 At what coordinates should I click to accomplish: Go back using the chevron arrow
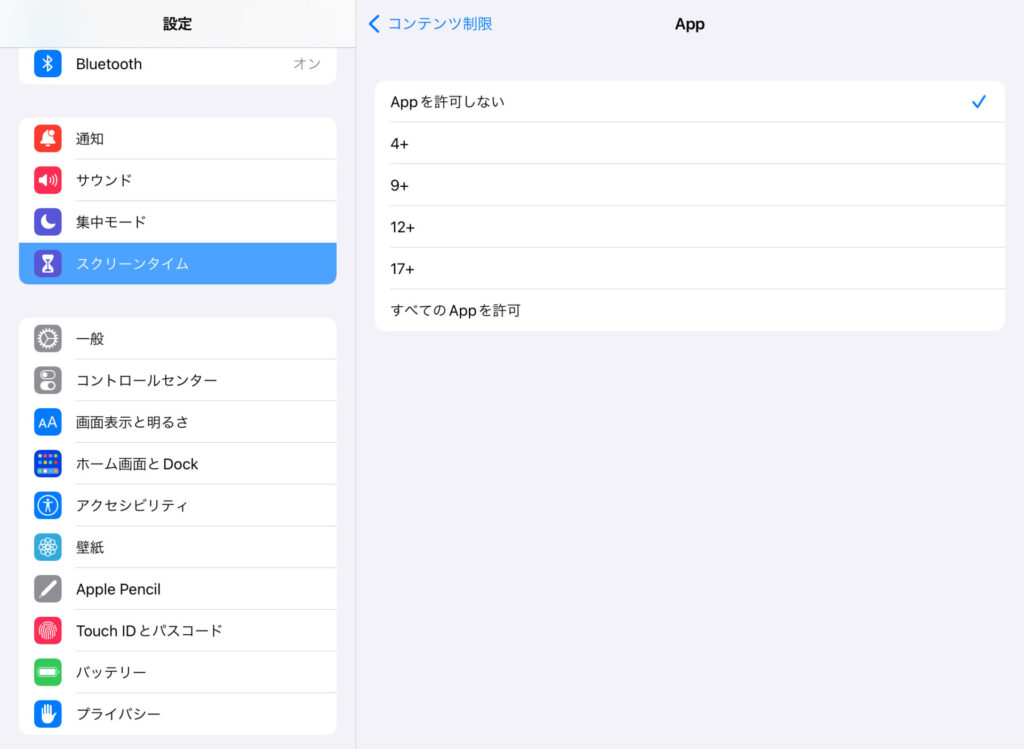374,24
